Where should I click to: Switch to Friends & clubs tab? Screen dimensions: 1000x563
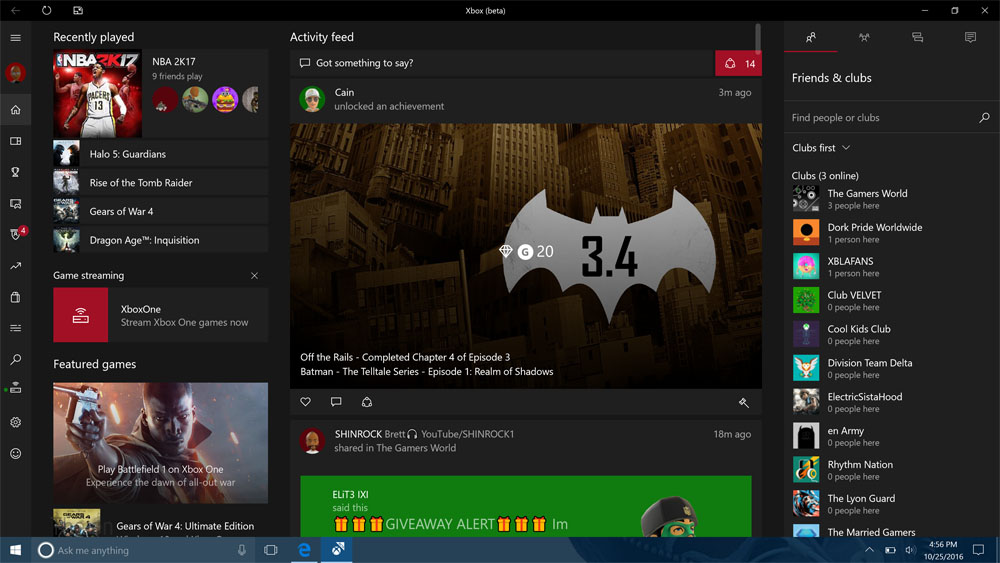coord(811,38)
